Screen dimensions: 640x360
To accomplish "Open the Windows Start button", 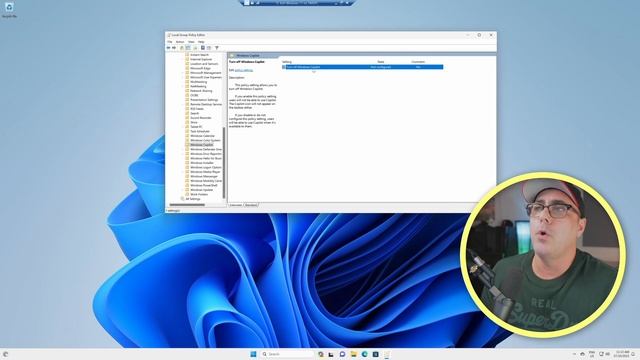I will pos(253,354).
